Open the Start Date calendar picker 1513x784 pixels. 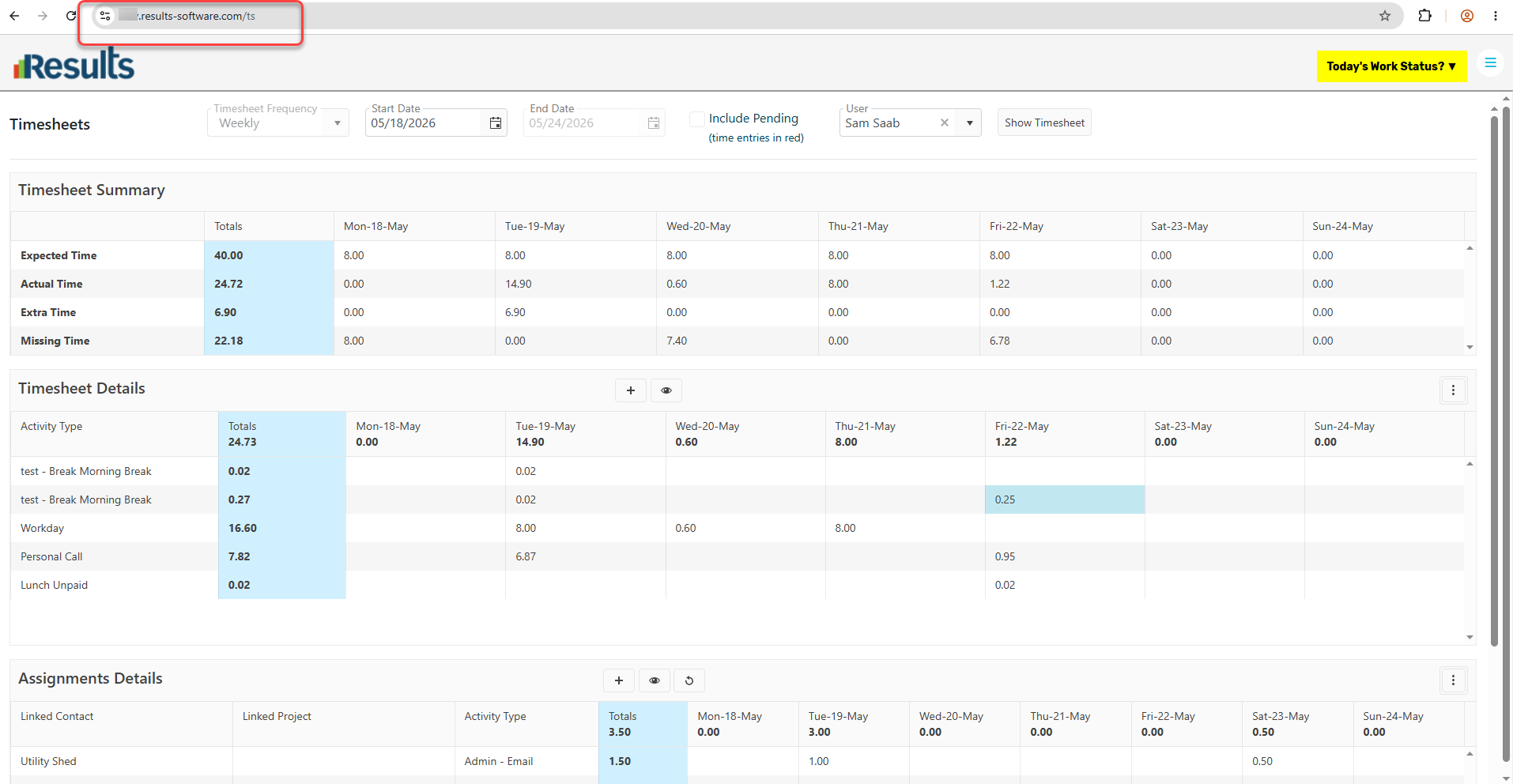coord(496,122)
